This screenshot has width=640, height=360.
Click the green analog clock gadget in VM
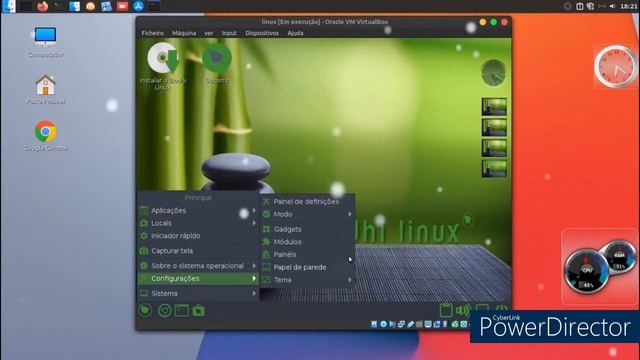(x=493, y=73)
